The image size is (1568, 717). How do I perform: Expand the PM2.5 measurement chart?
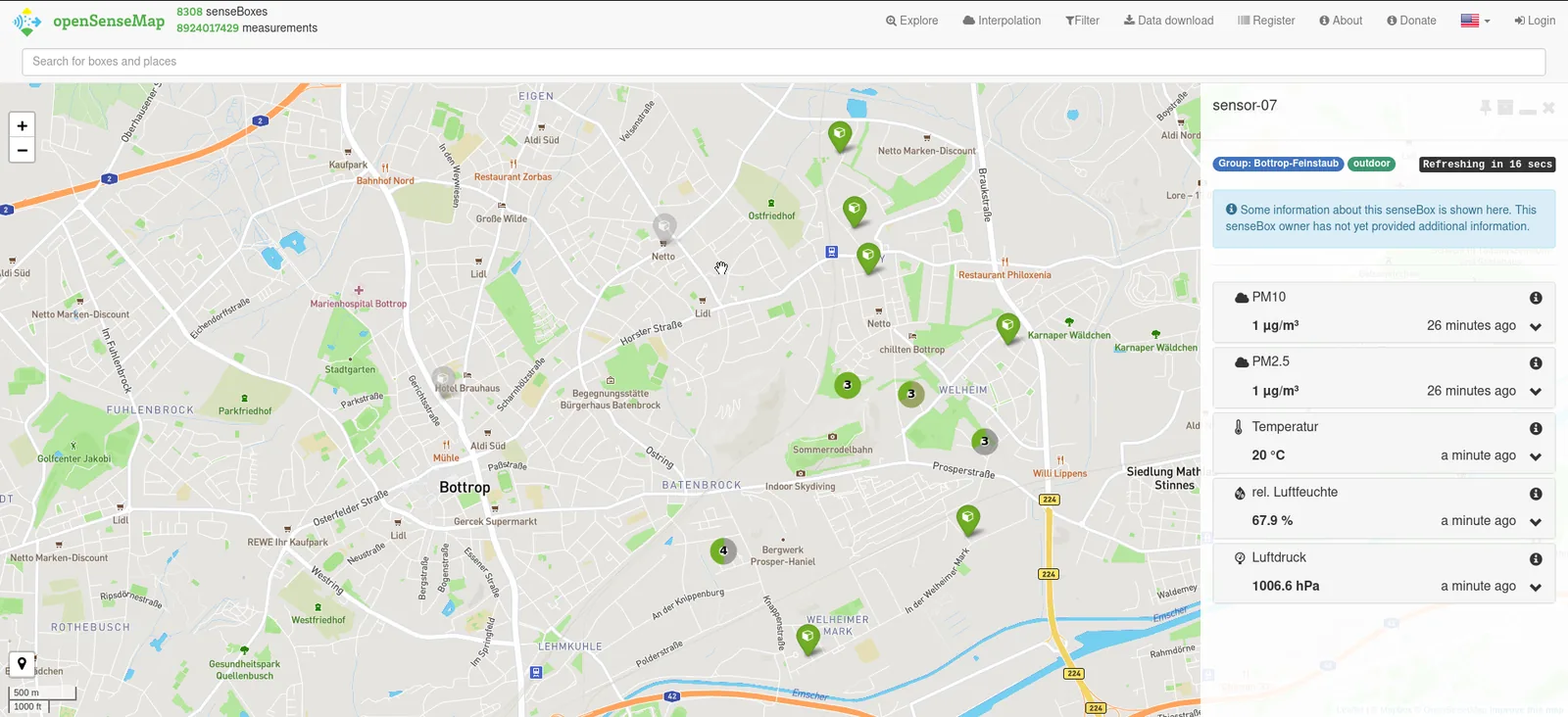point(1536,392)
